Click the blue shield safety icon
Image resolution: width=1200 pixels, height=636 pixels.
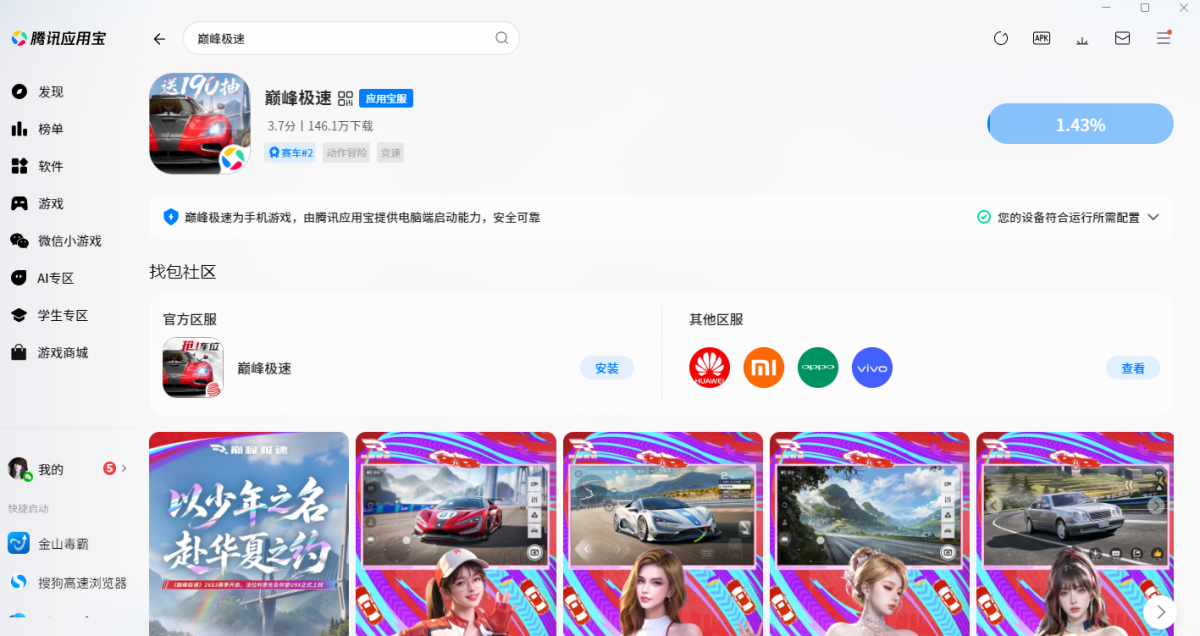tap(171, 217)
